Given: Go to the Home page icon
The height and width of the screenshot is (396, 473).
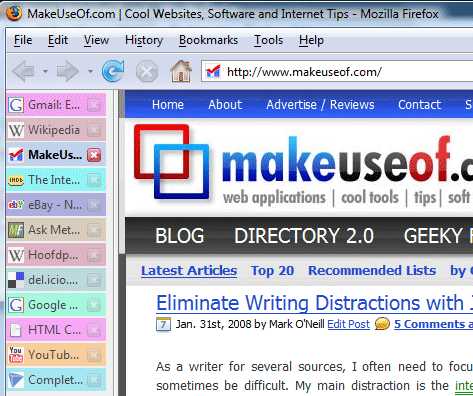Looking at the screenshot, I should (181, 71).
